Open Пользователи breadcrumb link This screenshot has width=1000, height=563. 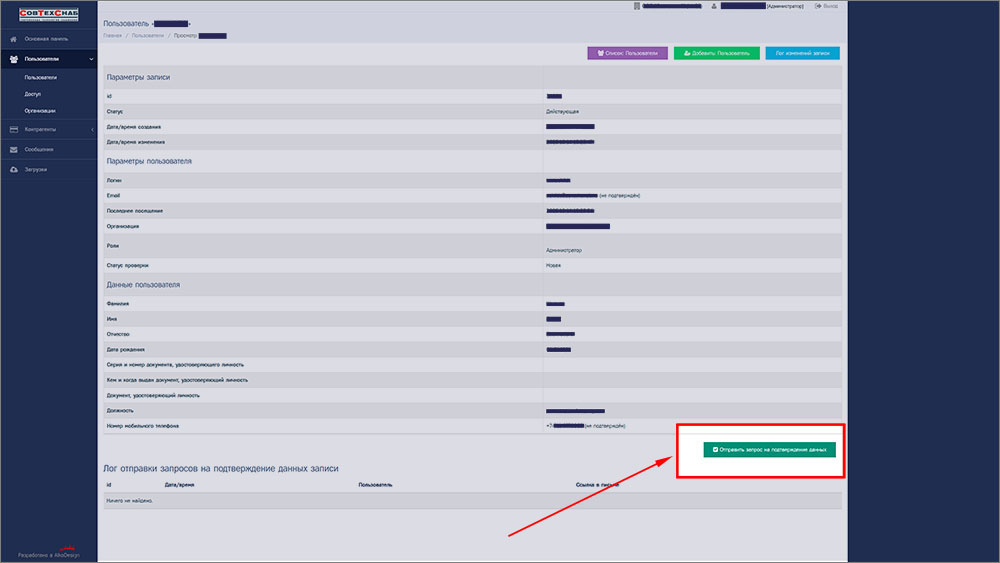[x=145, y=35]
